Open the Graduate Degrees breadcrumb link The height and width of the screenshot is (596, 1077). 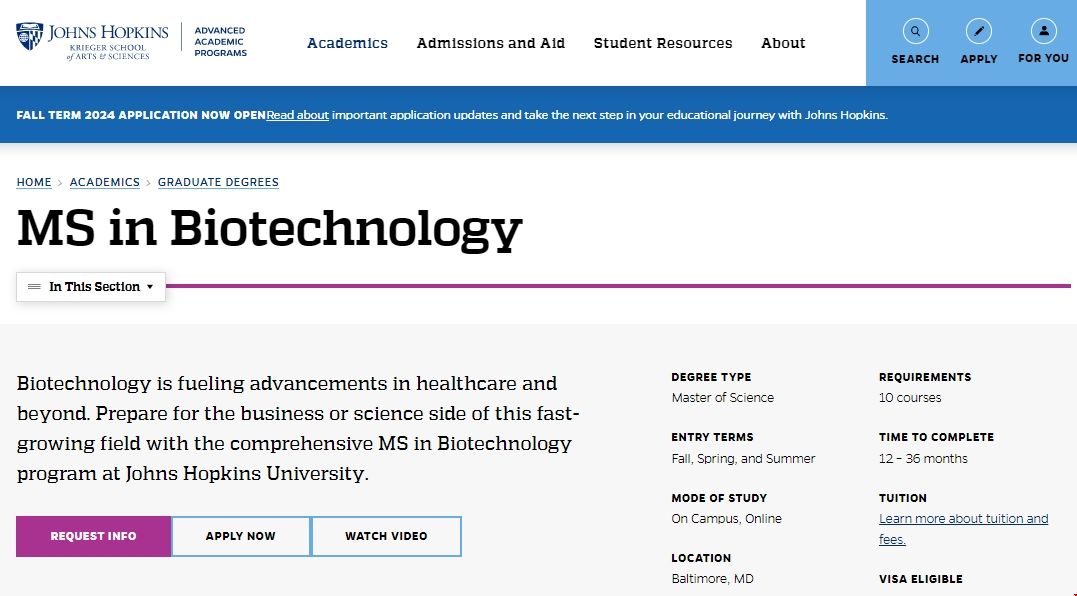(x=218, y=182)
